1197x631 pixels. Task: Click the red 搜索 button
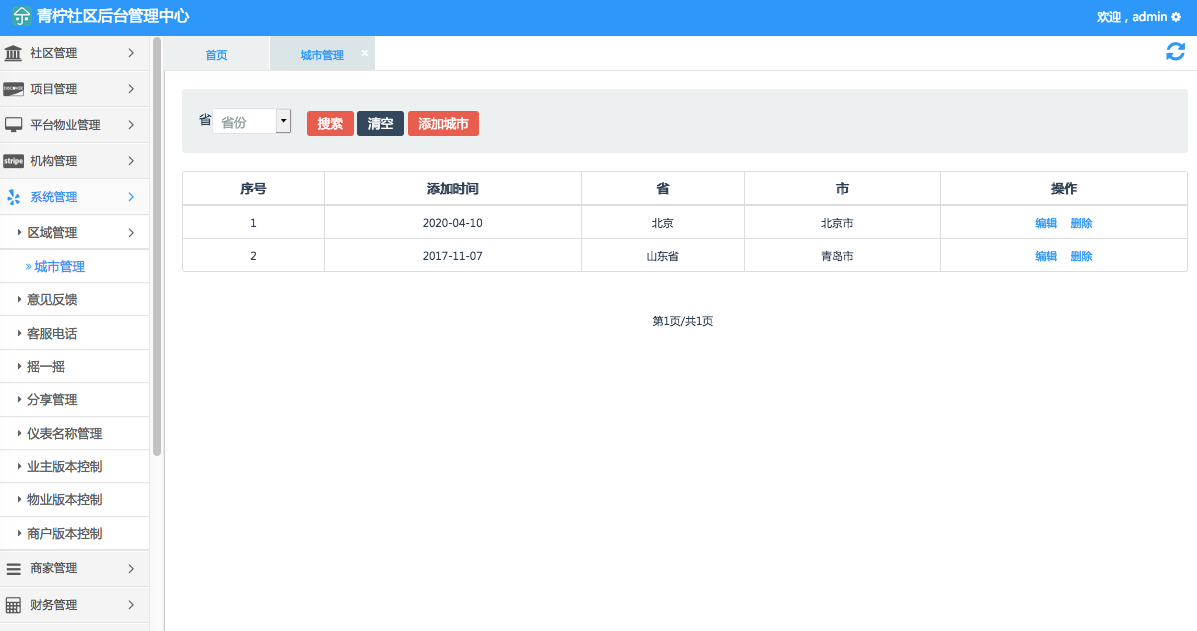tap(330, 124)
